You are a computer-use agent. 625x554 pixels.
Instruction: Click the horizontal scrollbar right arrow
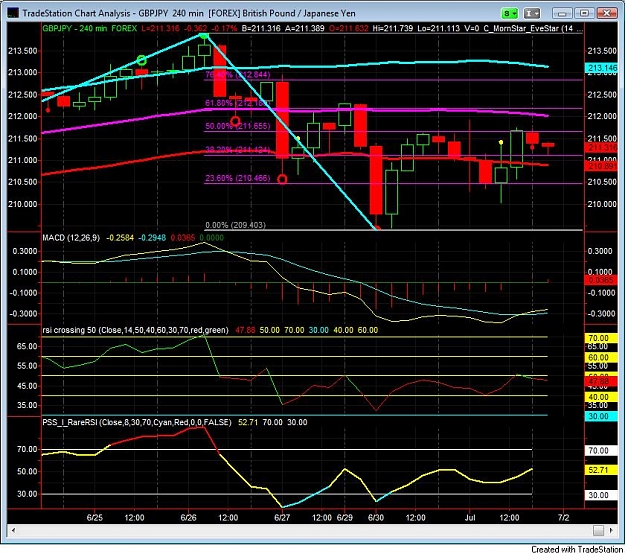[x=611, y=530]
